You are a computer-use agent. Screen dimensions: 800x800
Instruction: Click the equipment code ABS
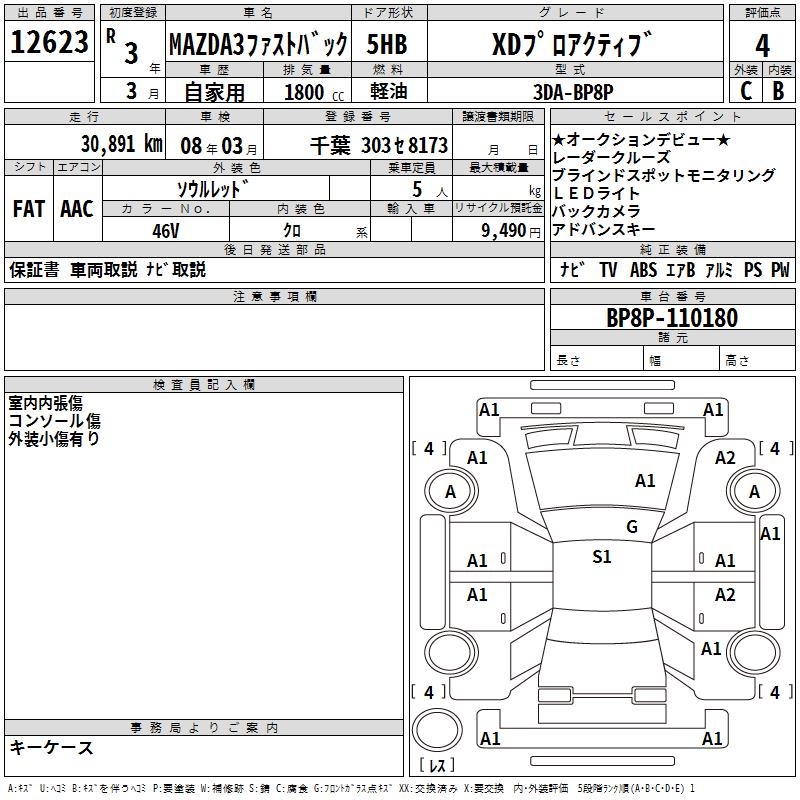[643, 269]
